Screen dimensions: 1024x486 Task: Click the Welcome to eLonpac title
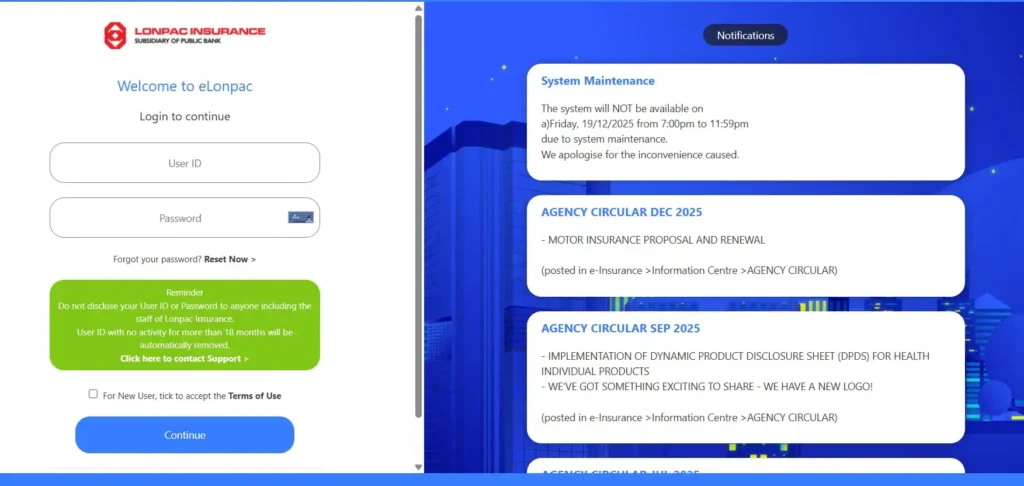click(185, 86)
